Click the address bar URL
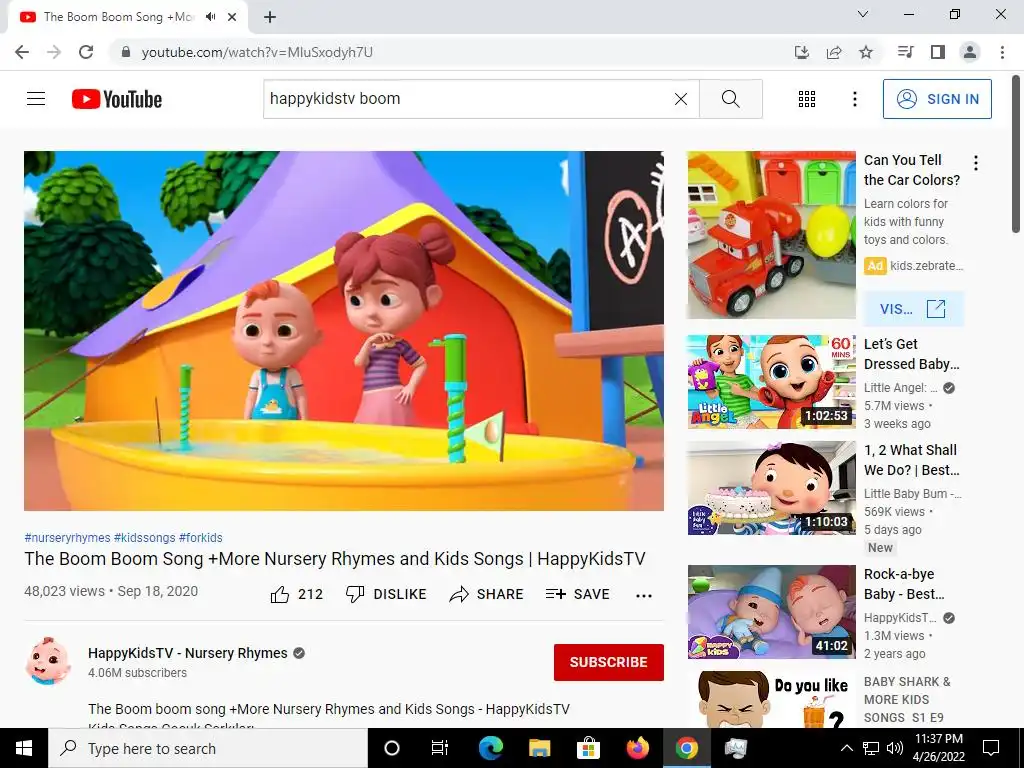The height and width of the screenshot is (768, 1024). 257,52
